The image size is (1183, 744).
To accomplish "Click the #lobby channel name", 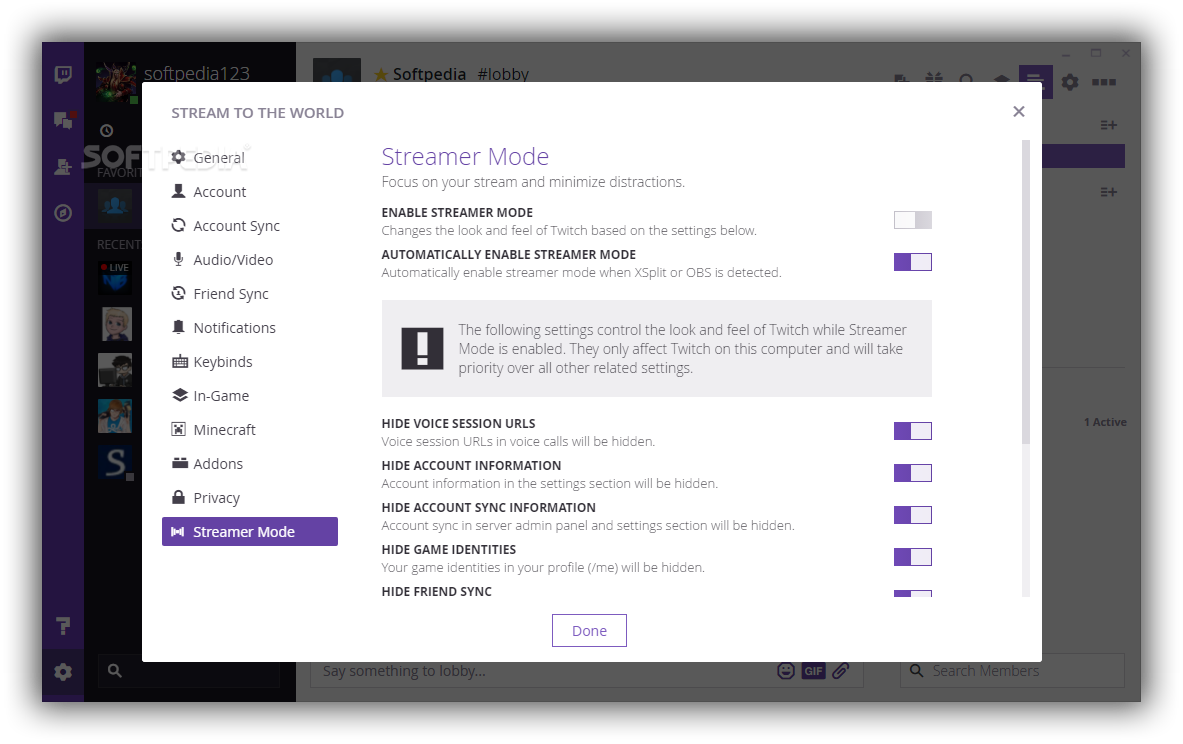I will (502, 74).
